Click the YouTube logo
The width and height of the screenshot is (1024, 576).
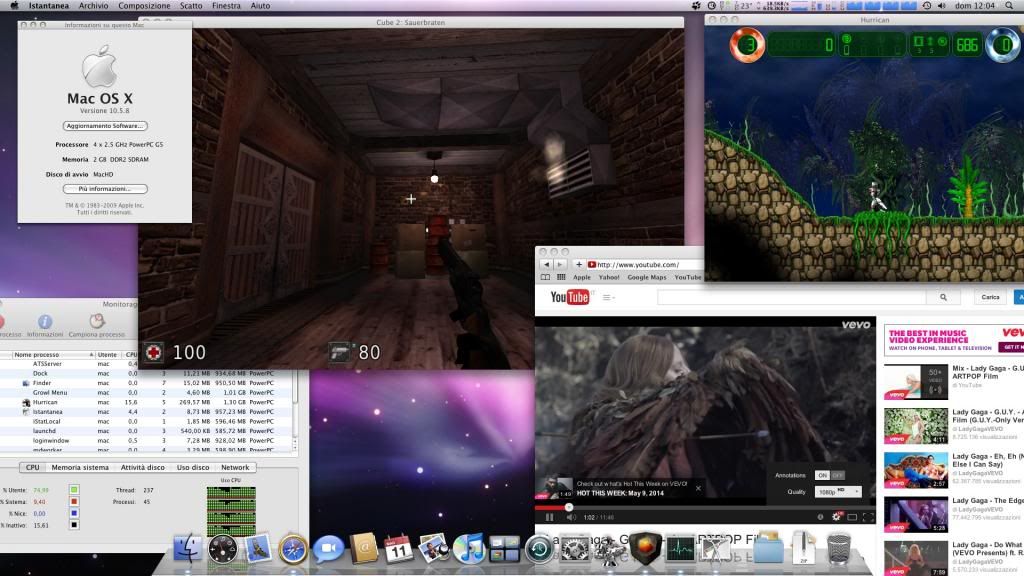(569, 297)
